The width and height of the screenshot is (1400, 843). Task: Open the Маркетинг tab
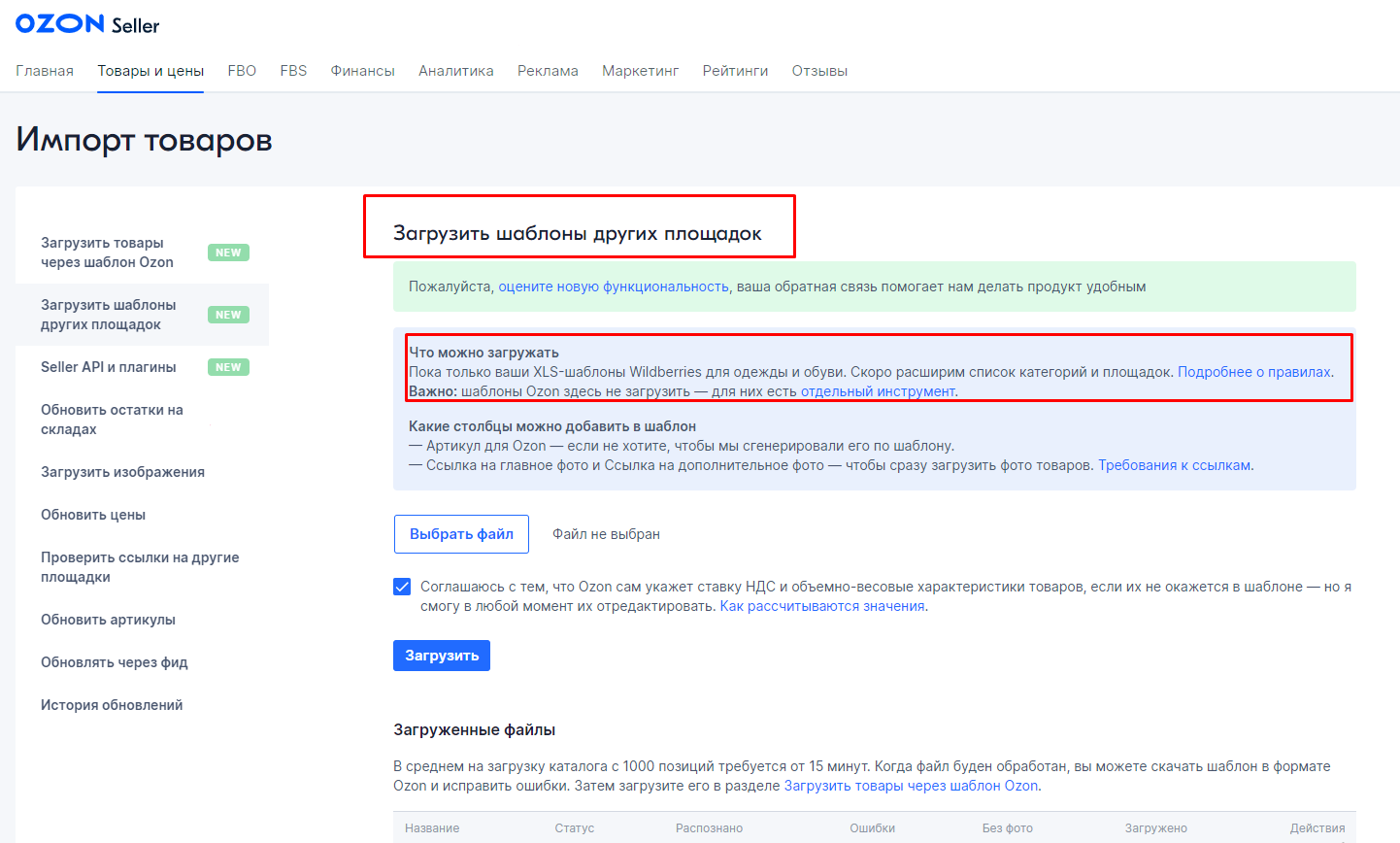(x=641, y=71)
